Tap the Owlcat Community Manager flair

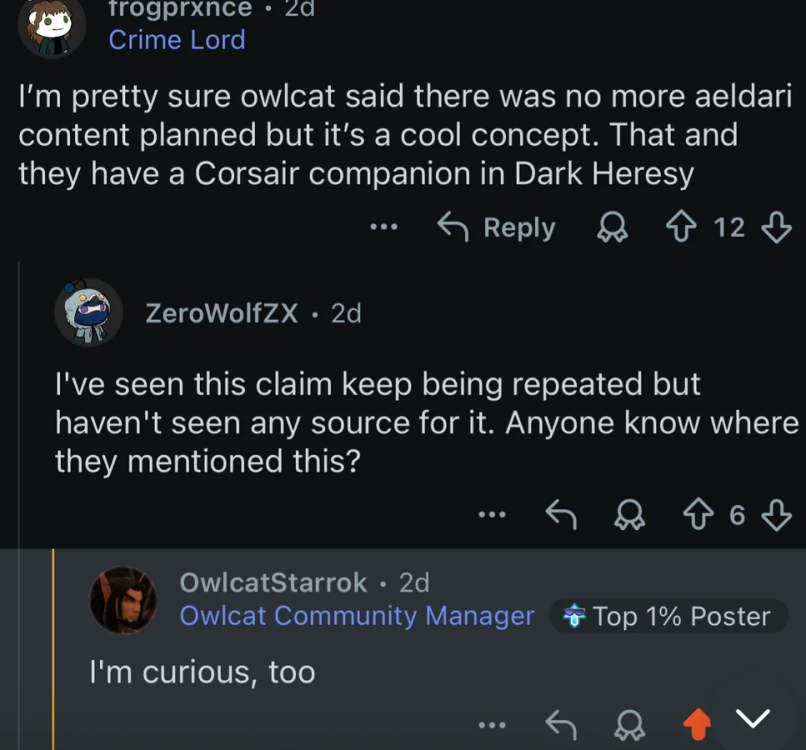tap(357, 616)
